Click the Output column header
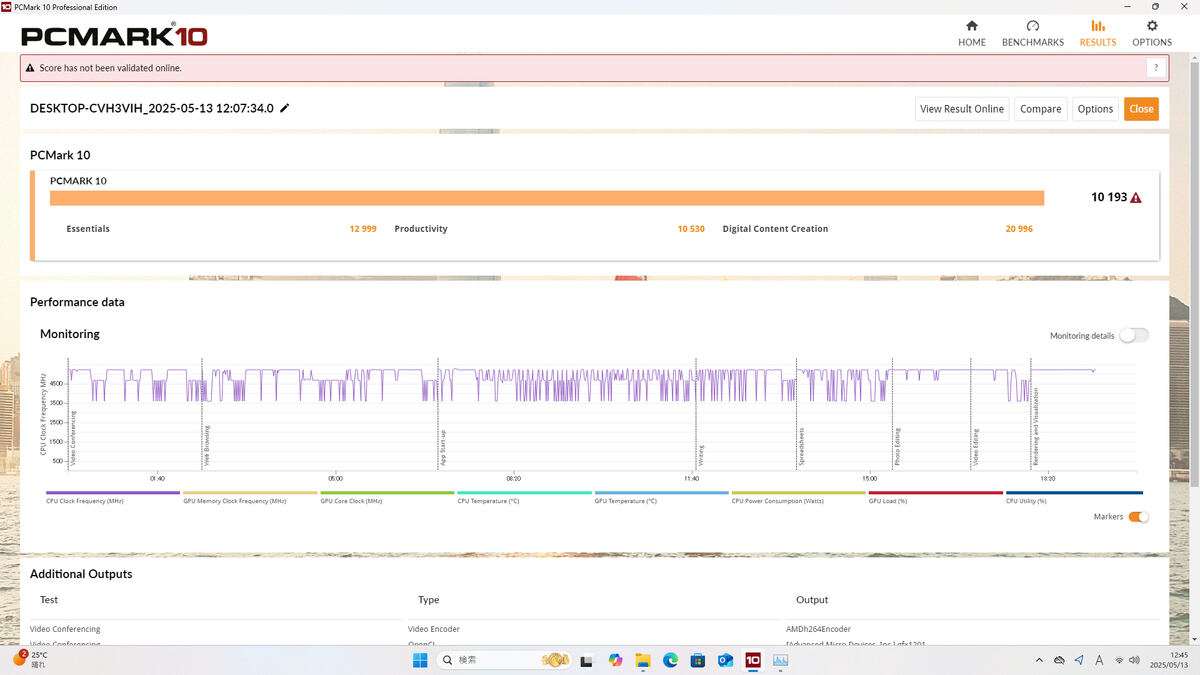Viewport: 1200px width, 675px height. [812, 600]
